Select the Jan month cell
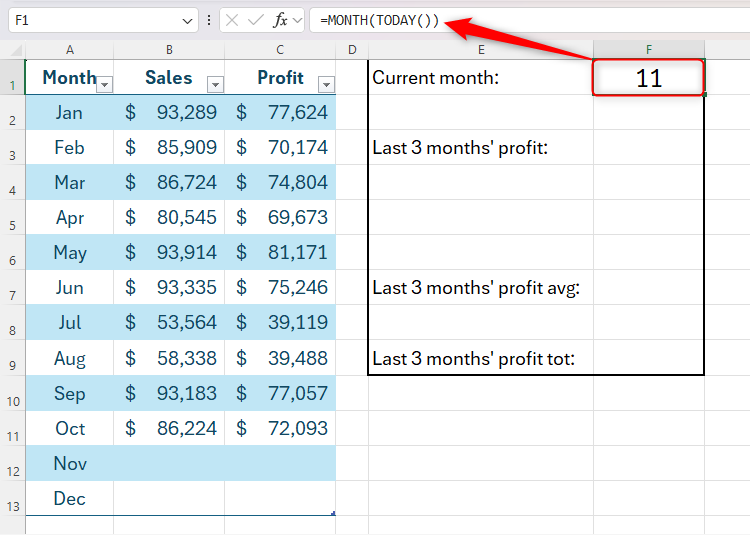 [x=70, y=112]
